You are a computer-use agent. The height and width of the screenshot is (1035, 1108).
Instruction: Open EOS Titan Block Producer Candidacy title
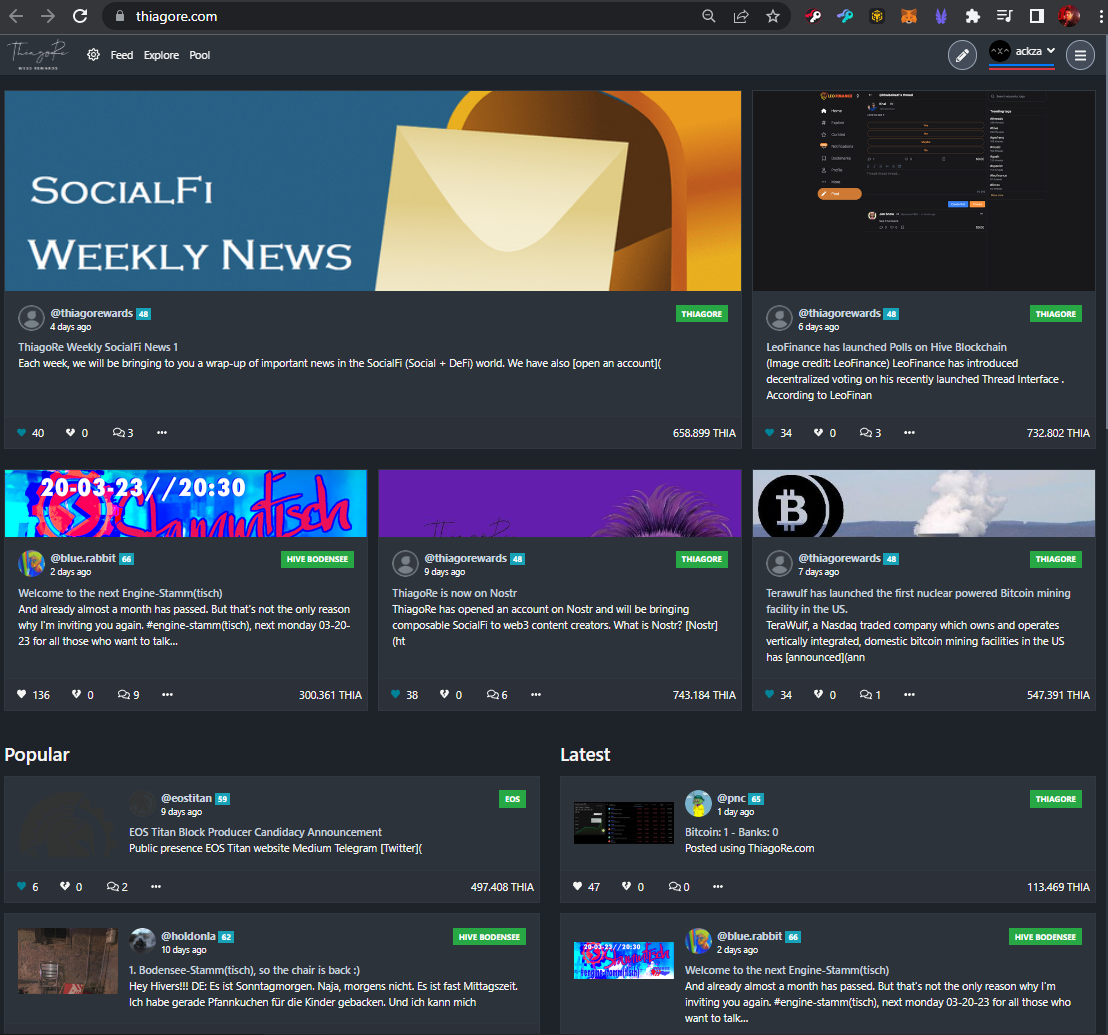(255, 832)
